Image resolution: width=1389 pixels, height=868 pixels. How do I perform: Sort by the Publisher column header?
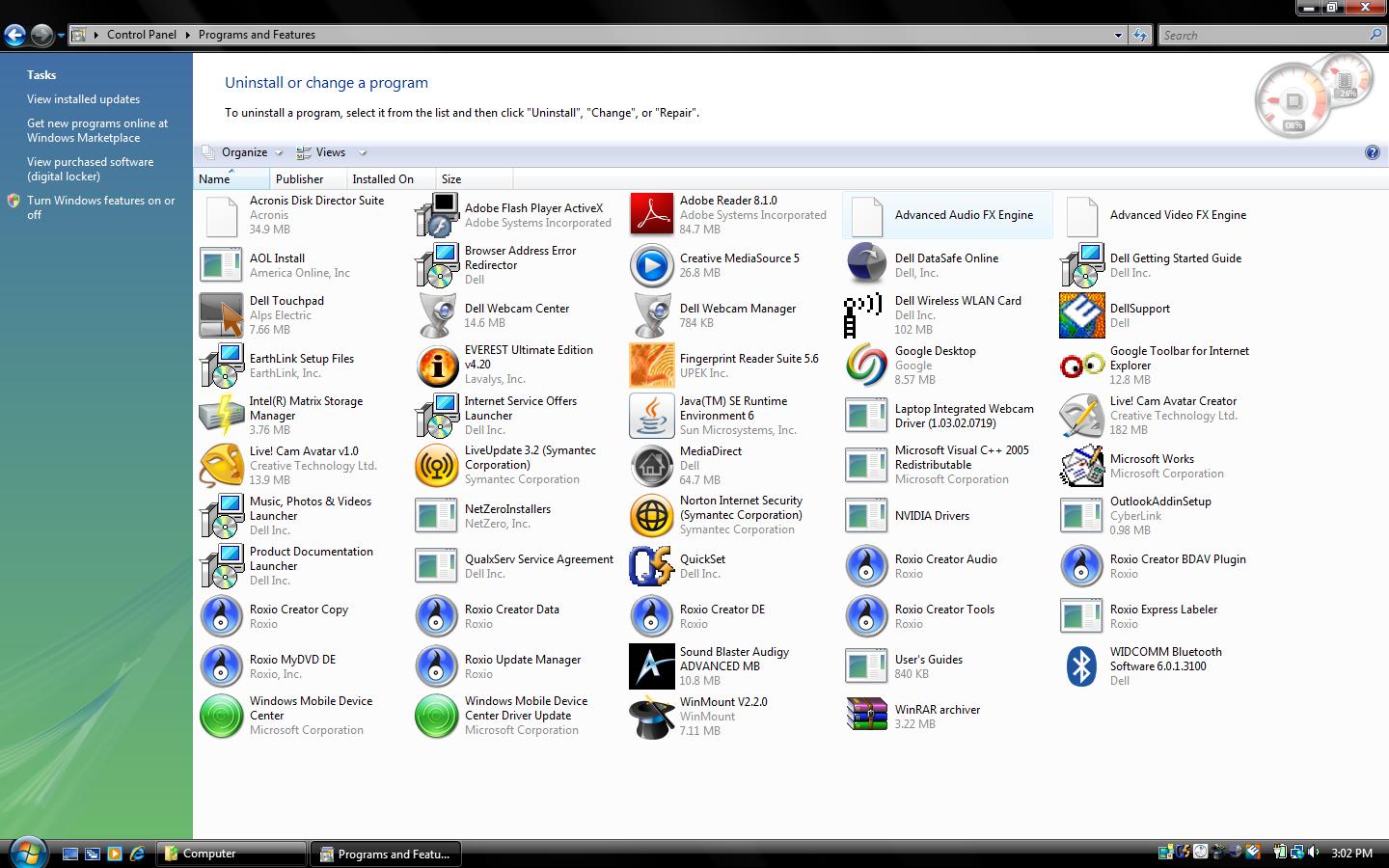[308, 179]
